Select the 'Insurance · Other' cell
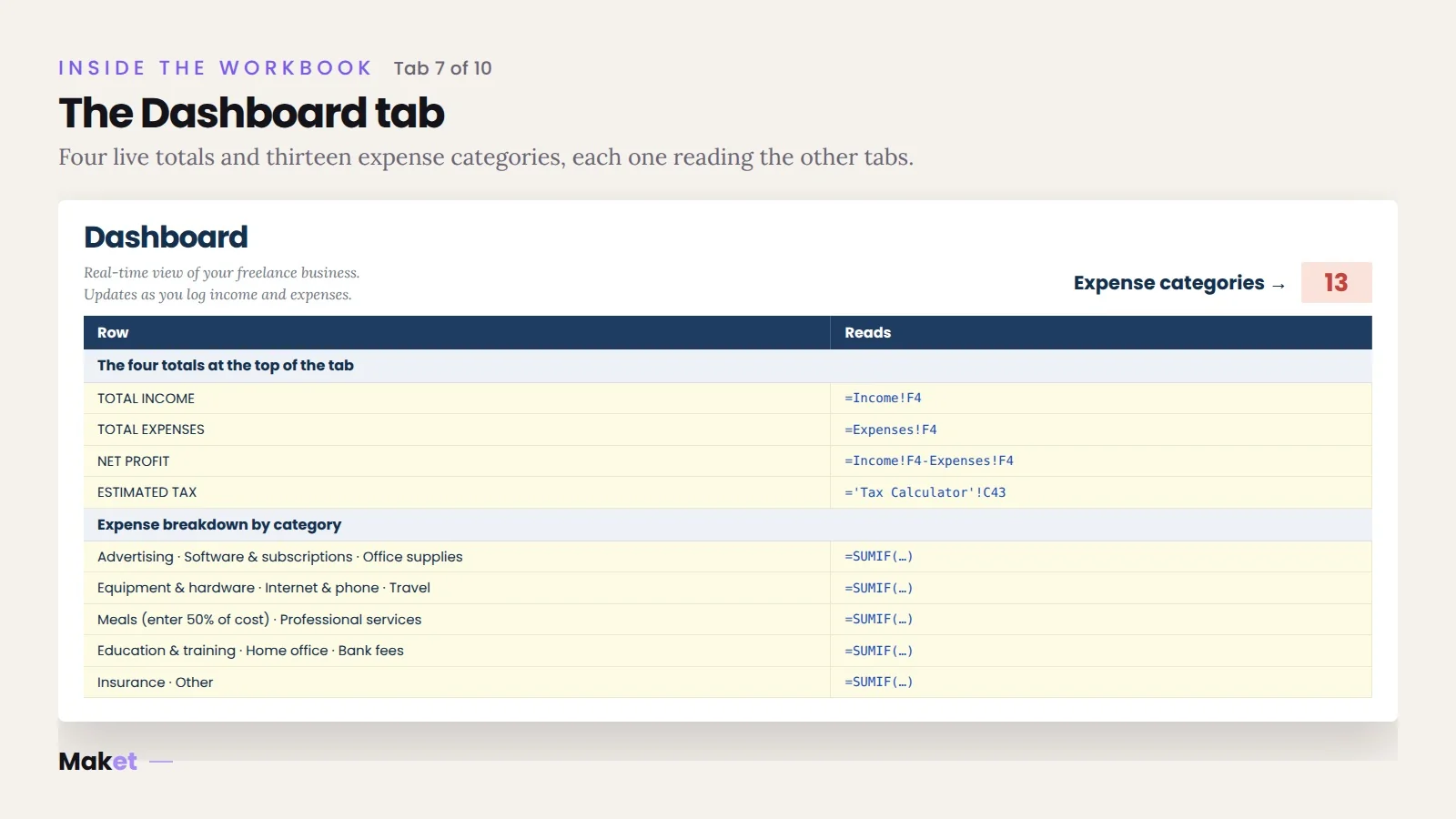The height and width of the screenshot is (819, 1456). click(457, 682)
